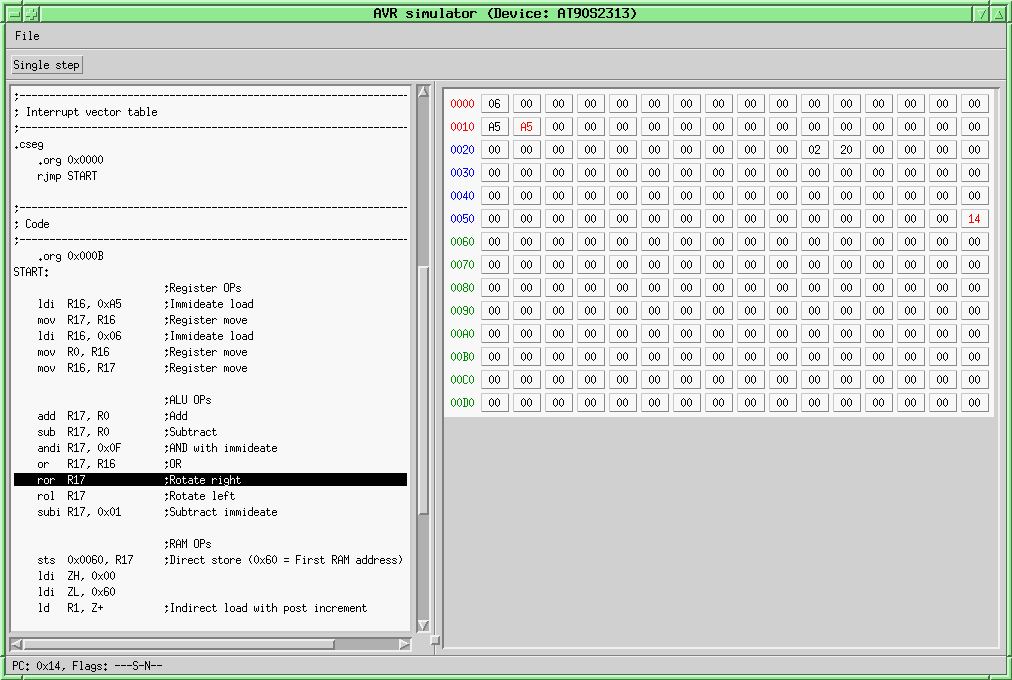Screen dimensions: 1012x680
Task: Click the green 00D0 address label
Action: point(462,403)
